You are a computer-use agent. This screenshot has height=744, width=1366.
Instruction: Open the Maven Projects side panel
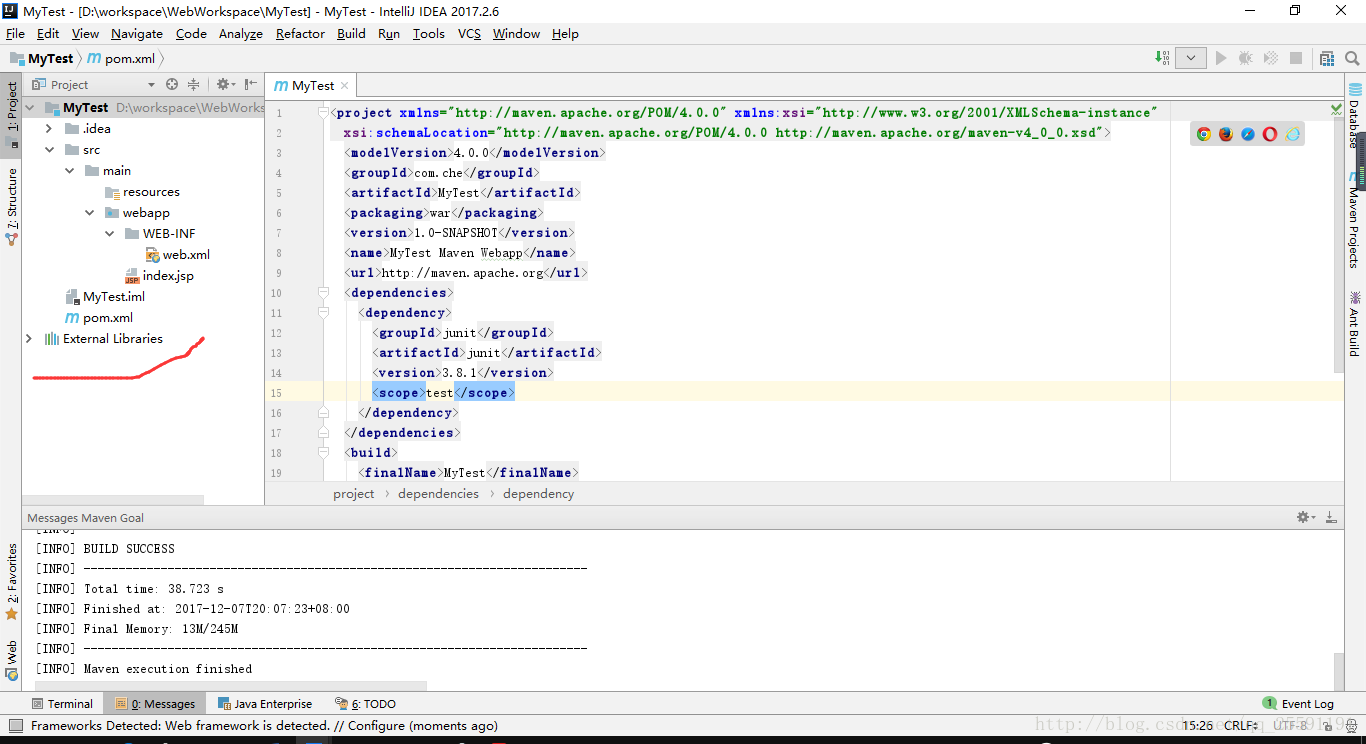point(1354,218)
